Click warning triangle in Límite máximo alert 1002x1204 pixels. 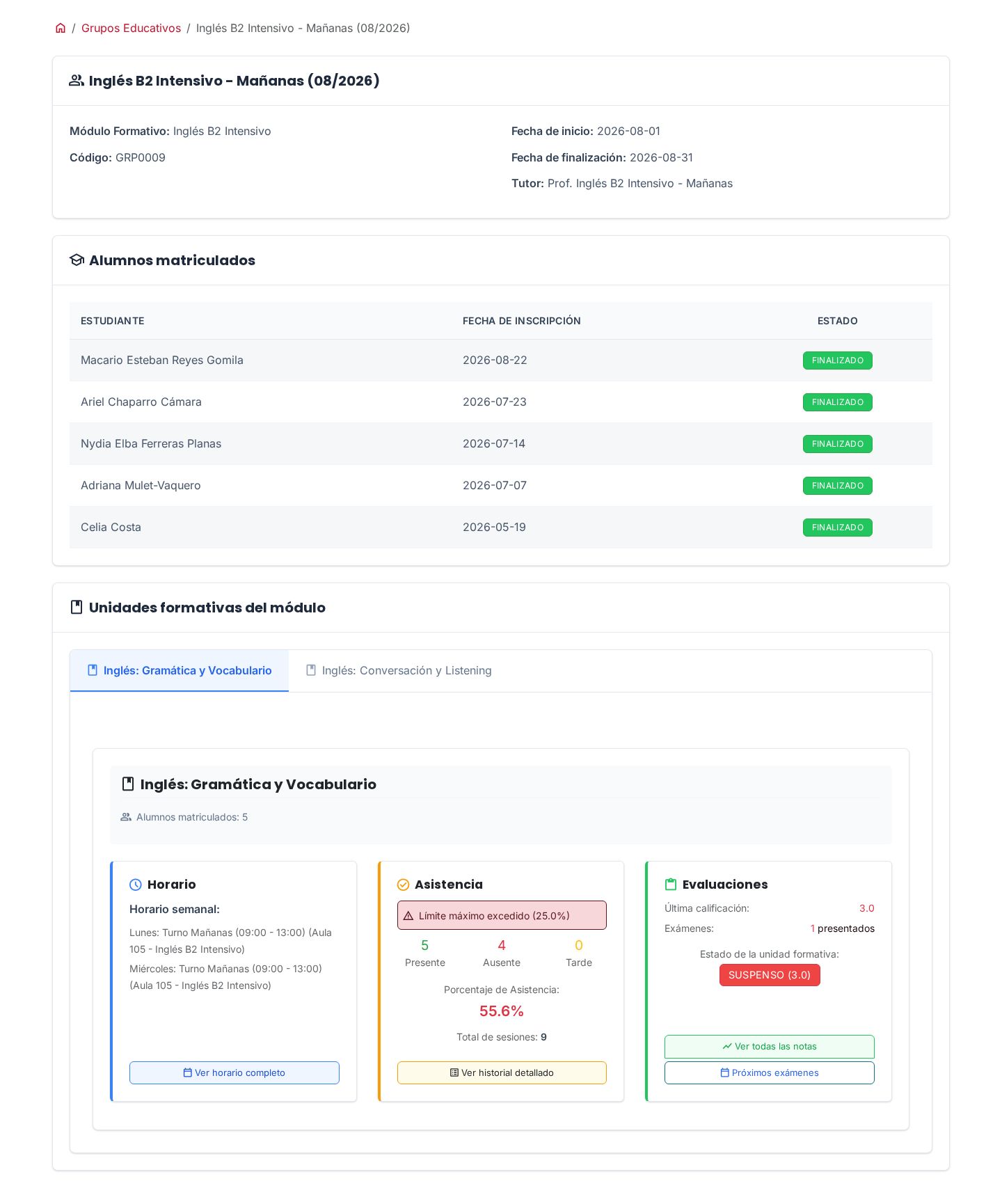408,916
